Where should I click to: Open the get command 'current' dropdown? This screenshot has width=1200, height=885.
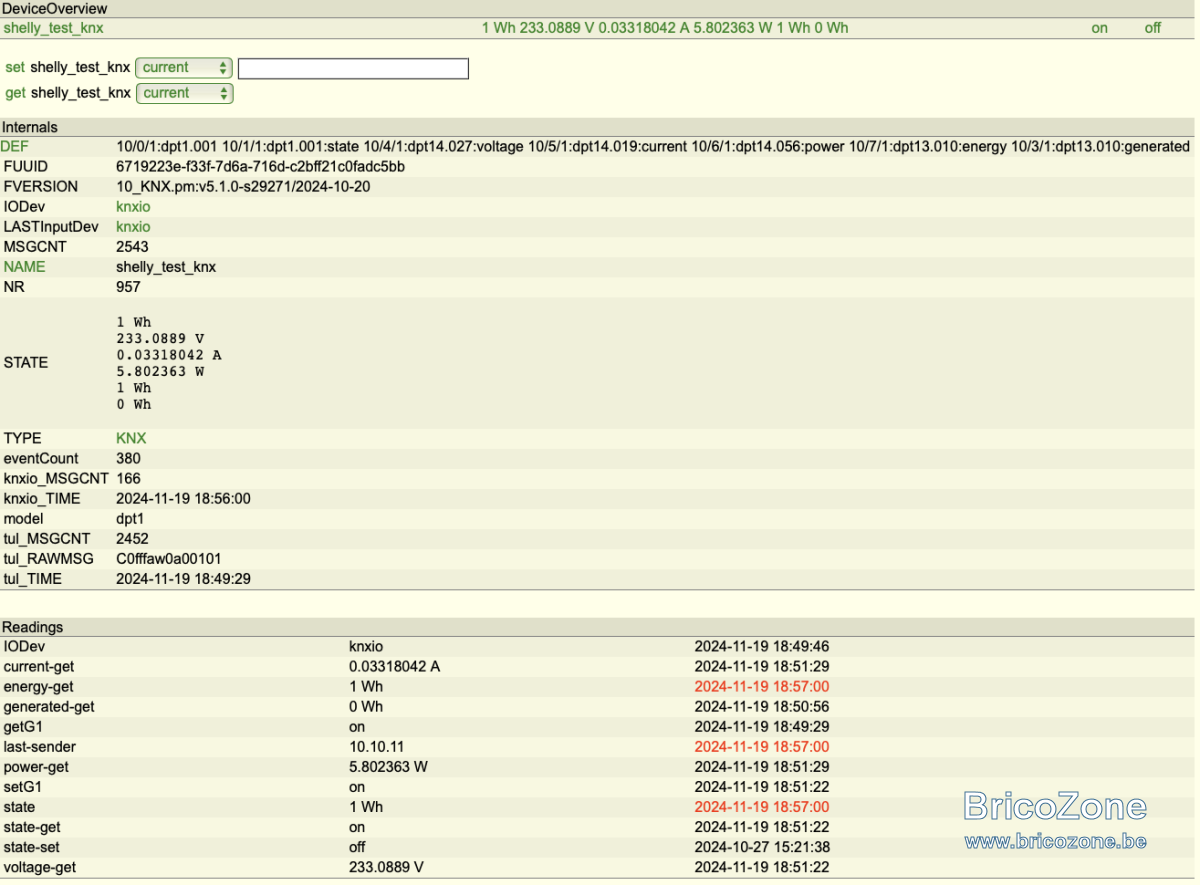[x=184, y=93]
